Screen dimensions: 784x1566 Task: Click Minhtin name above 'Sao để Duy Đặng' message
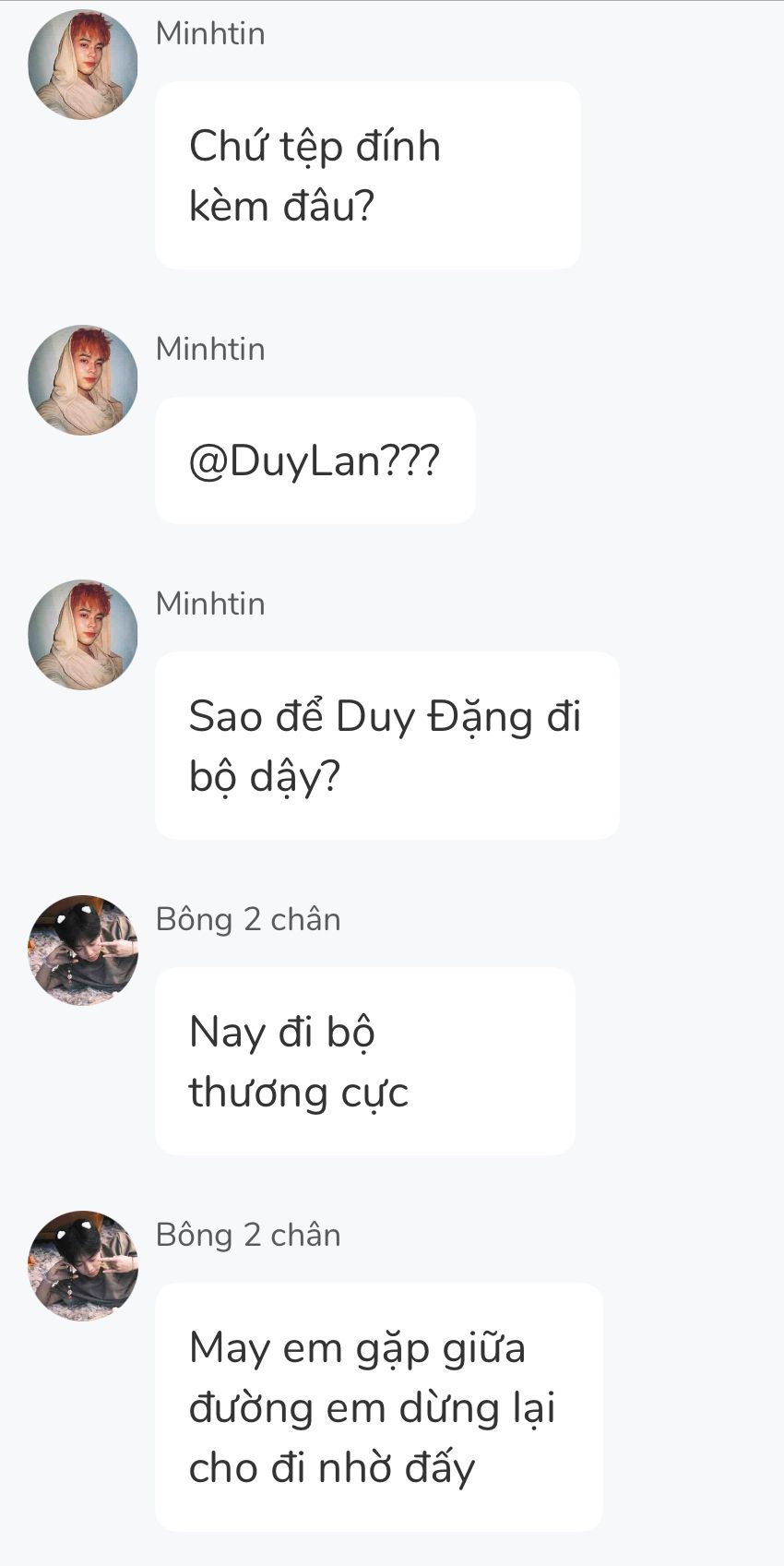210,604
